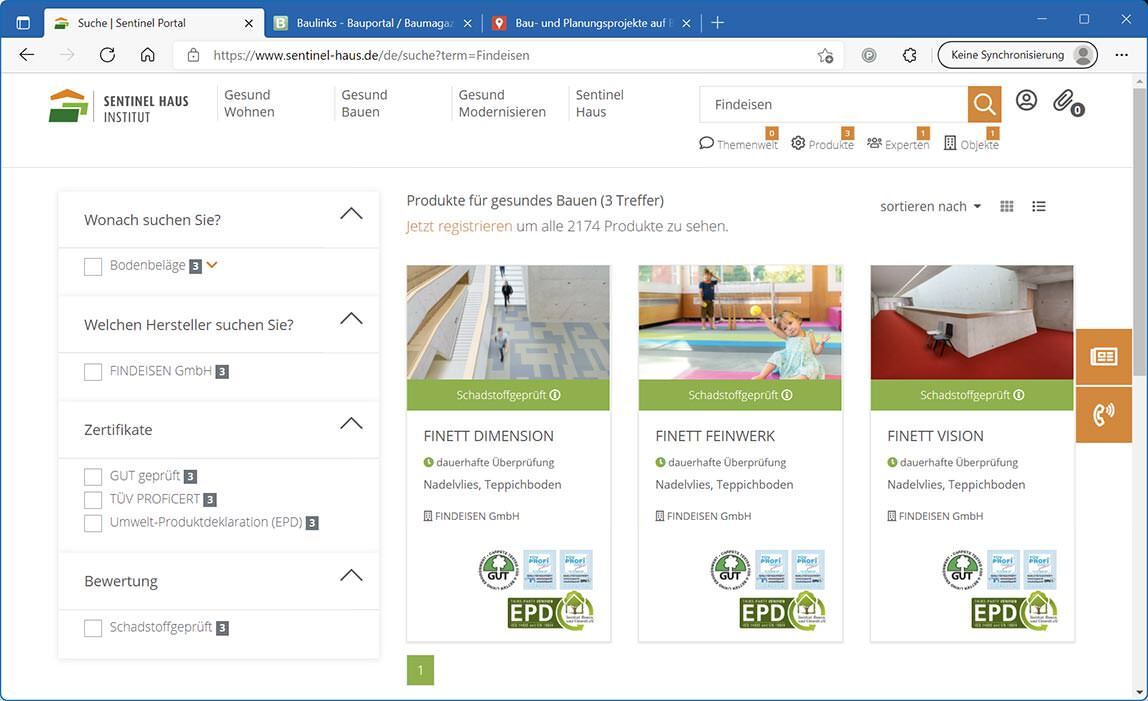Switch to list view of products
Screen dimensions: 1148x701
click(1038, 207)
